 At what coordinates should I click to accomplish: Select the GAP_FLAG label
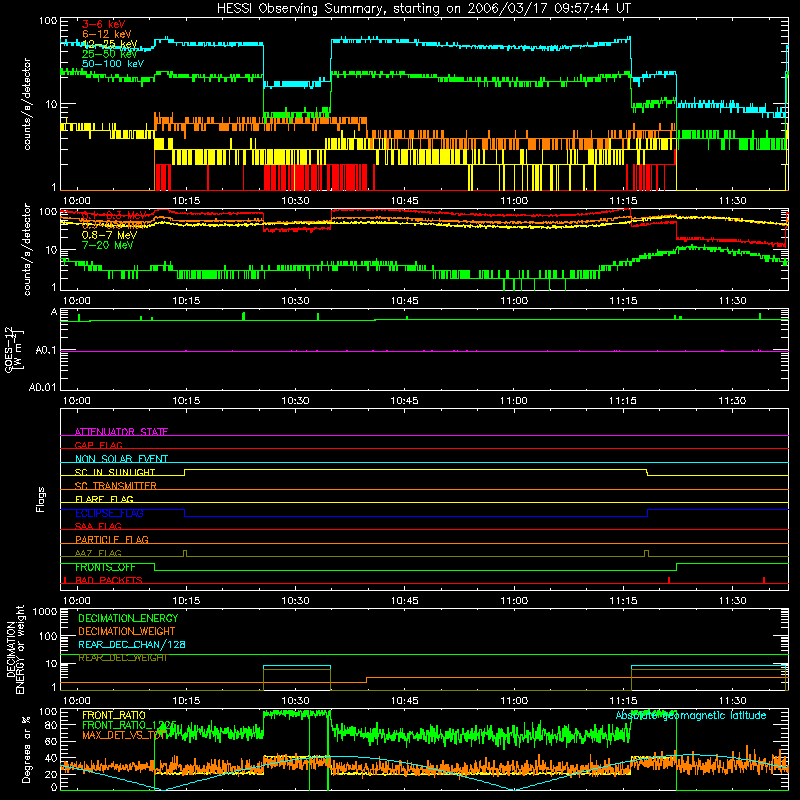pos(98,445)
